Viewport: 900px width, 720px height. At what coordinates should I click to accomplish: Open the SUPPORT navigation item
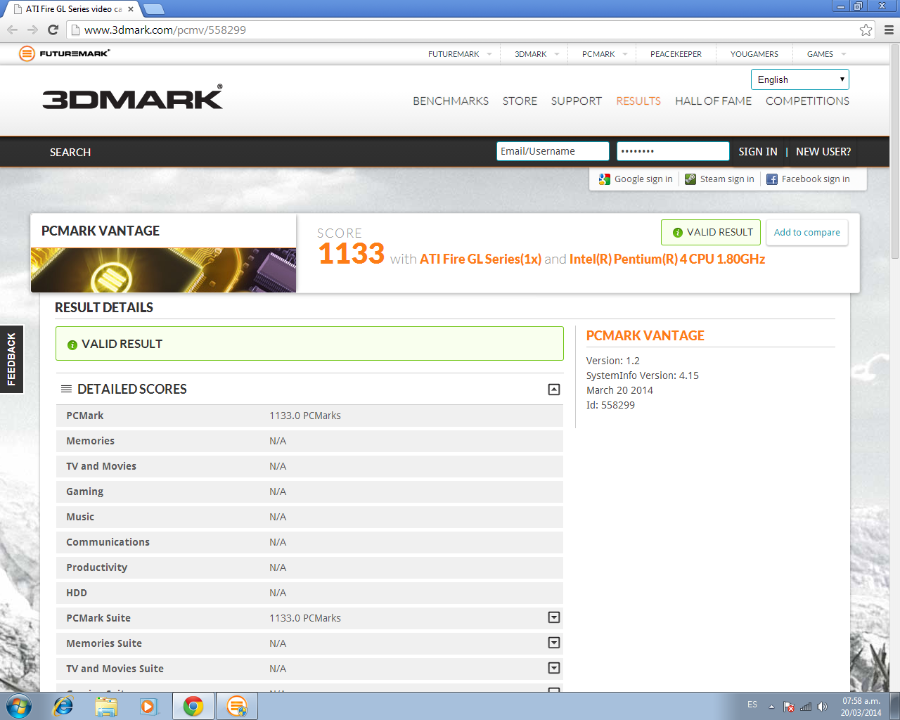[576, 101]
